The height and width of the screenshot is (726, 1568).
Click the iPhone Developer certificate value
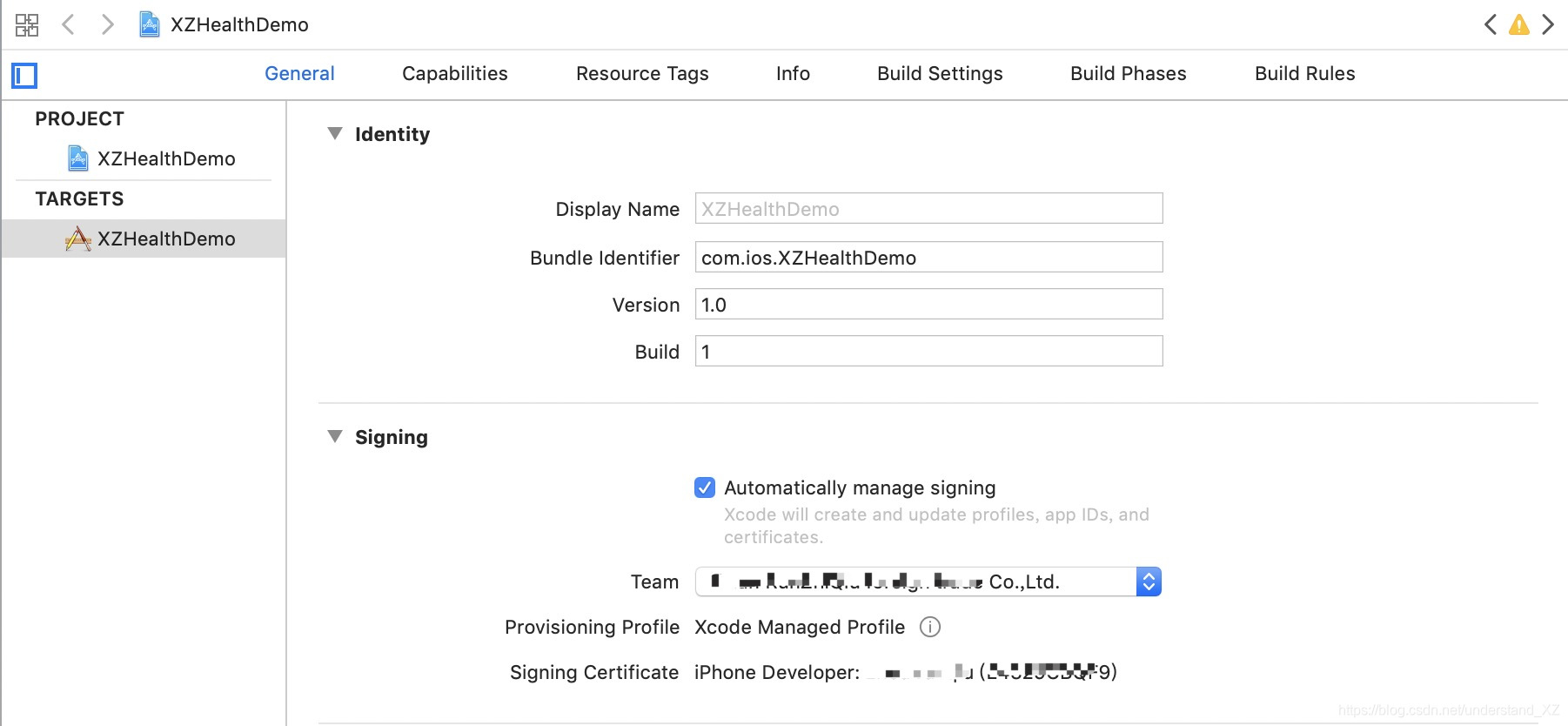906,672
